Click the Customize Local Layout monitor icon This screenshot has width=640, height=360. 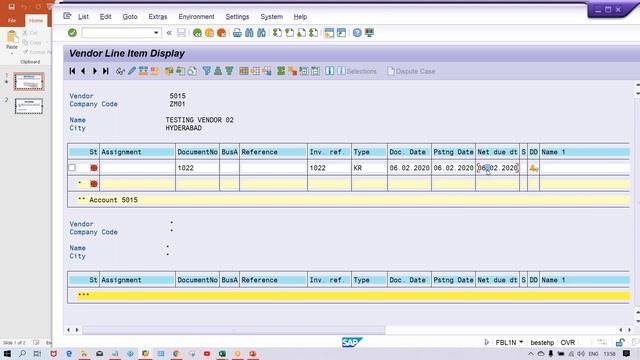point(369,33)
